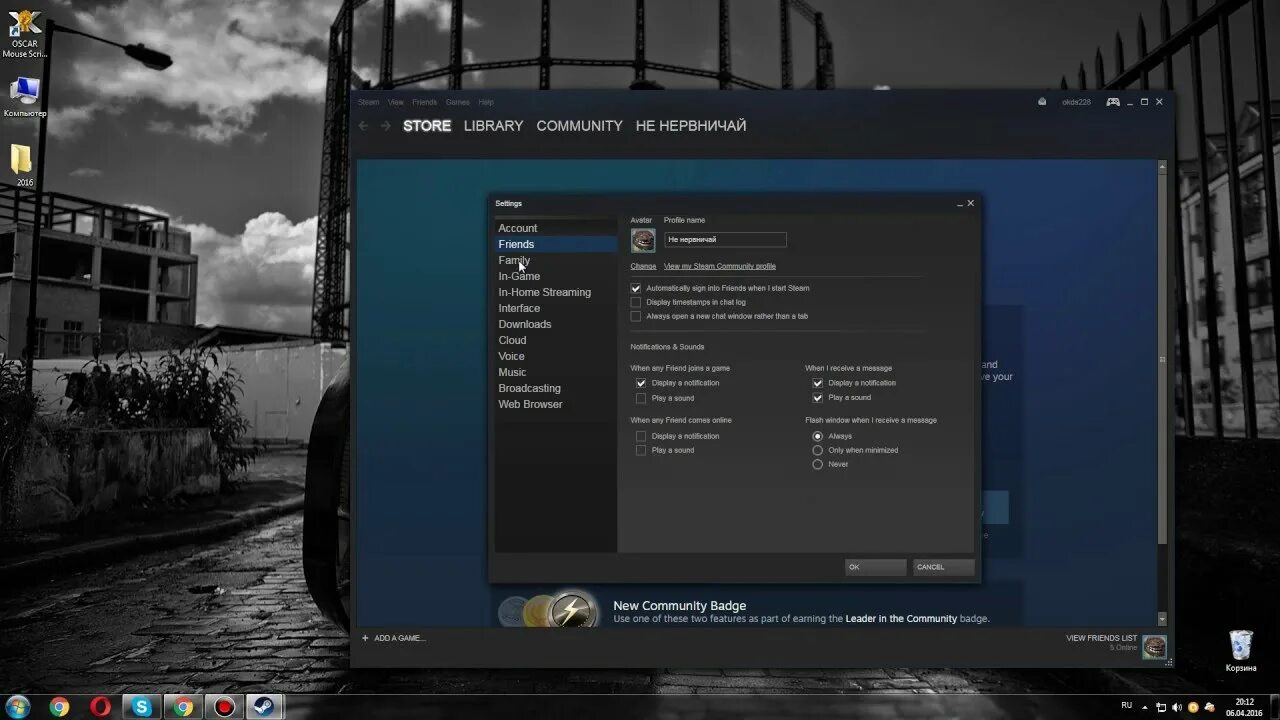The image size is (1280, 720).
Task: Click the Change avatar link
Action: (x=643, y=266)
